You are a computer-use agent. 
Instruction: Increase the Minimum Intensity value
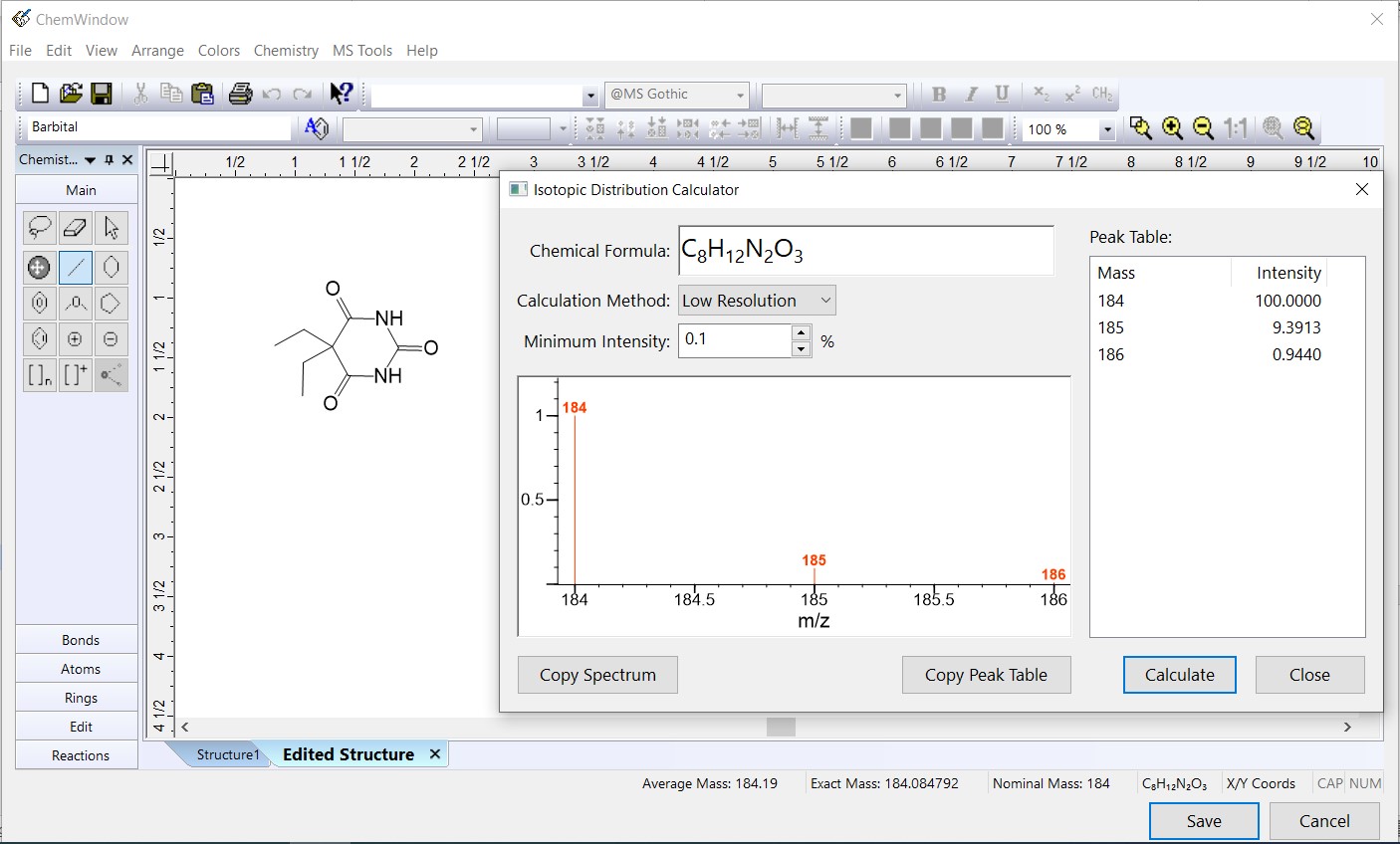pos(802,332)
